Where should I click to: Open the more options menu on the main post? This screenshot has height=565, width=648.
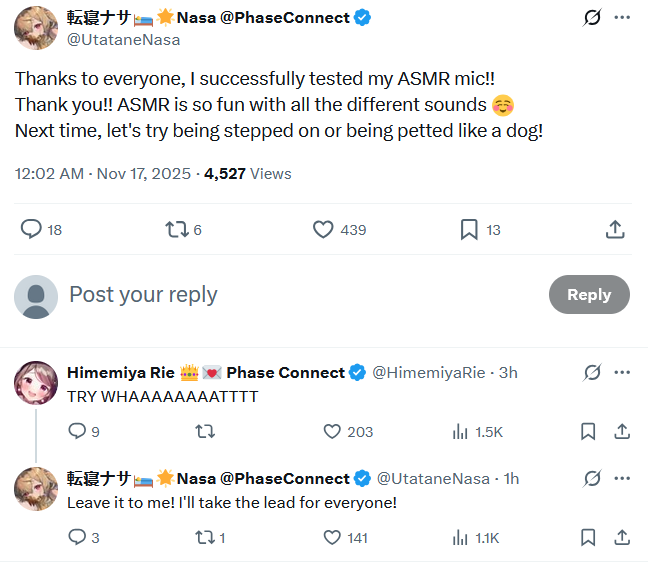point(622,17)
